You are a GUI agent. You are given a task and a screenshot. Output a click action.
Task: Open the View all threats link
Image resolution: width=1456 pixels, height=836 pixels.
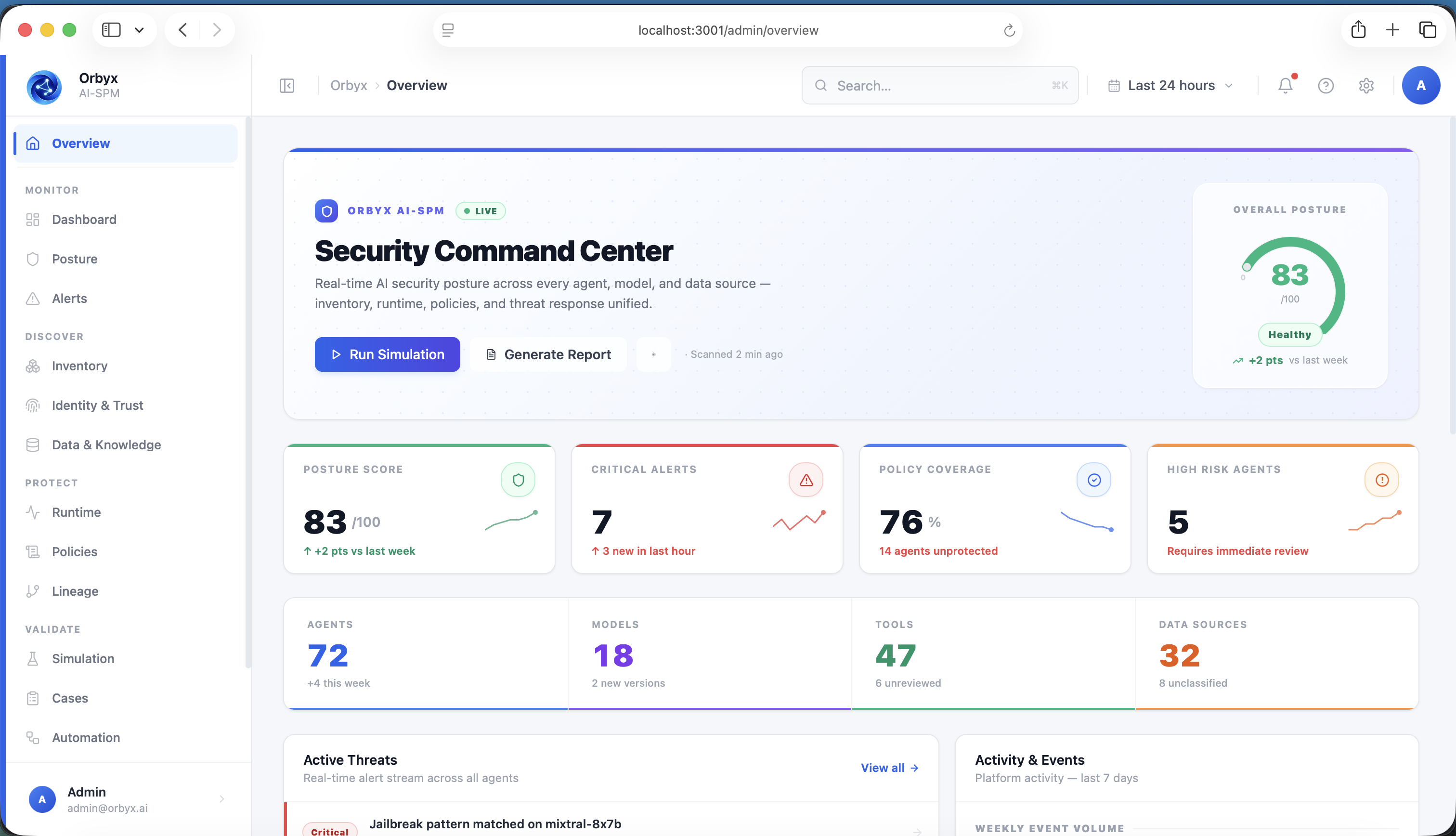[890, 768]
